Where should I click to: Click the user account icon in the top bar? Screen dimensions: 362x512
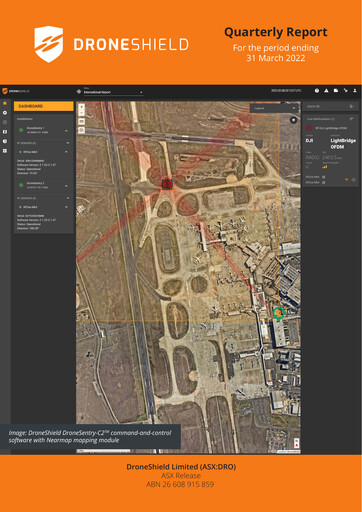[355, 90]
